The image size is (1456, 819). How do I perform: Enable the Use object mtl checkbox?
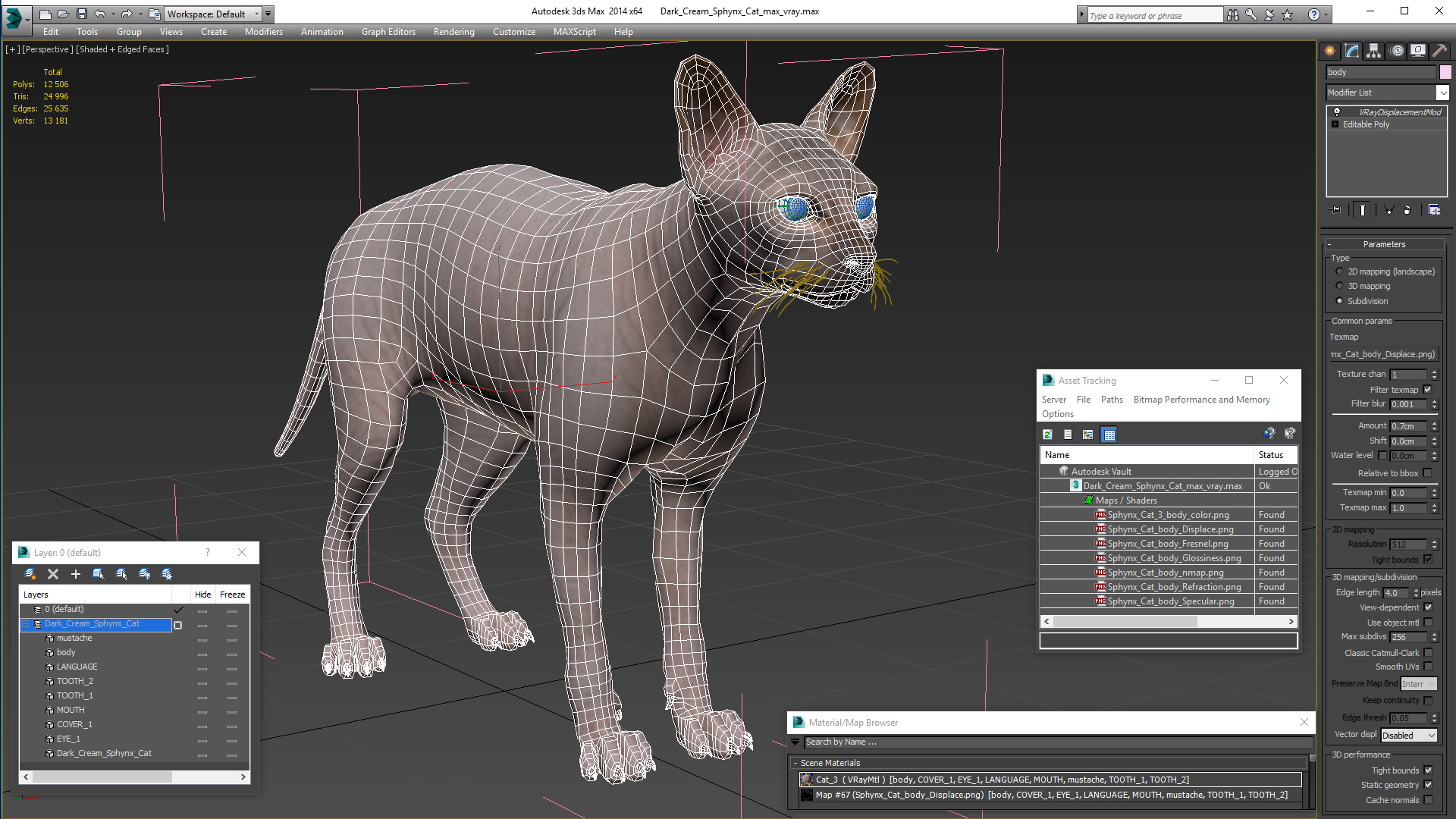[x=1428, y=623]
